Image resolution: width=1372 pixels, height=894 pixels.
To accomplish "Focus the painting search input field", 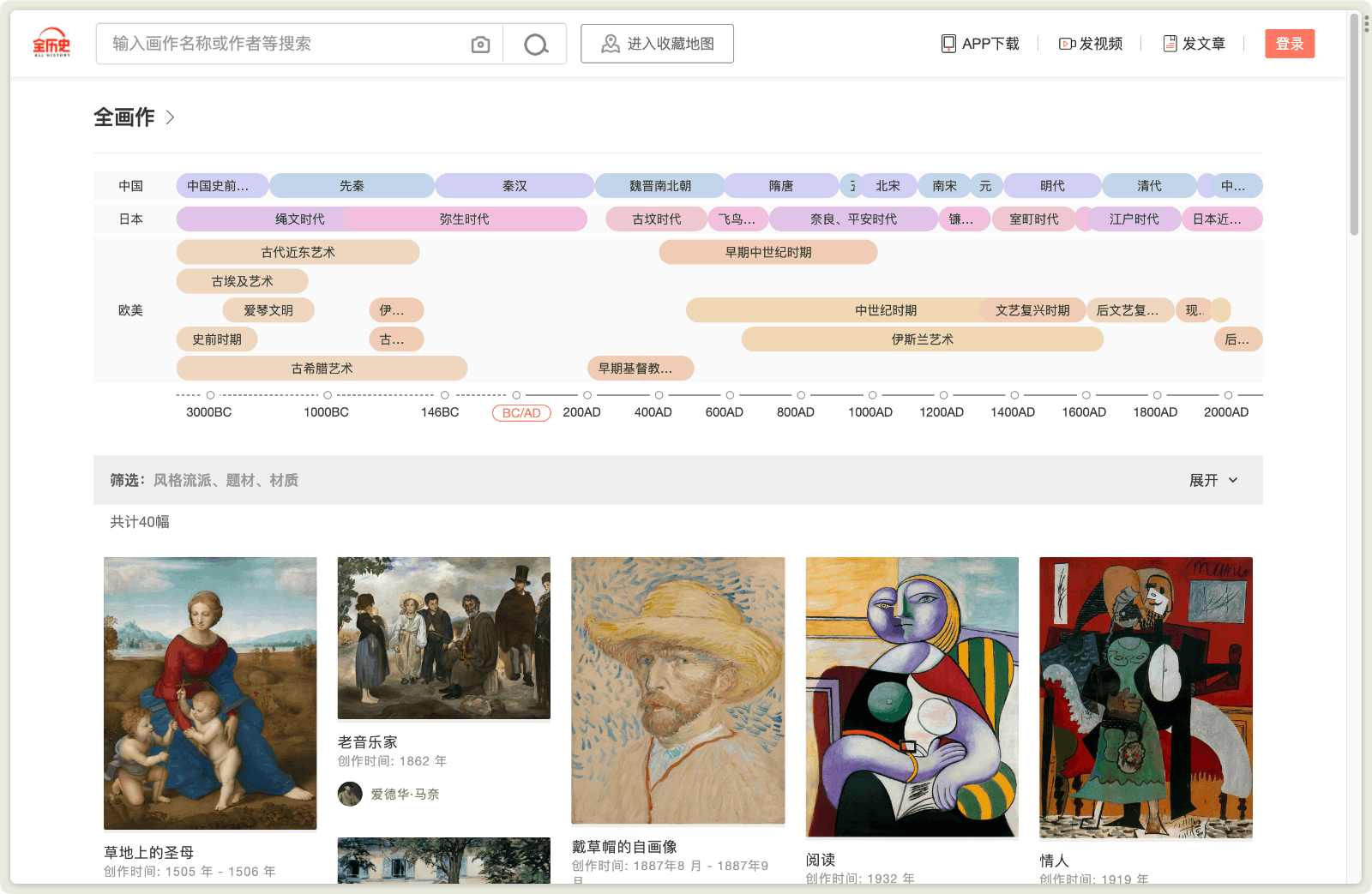I will (283, 44).
